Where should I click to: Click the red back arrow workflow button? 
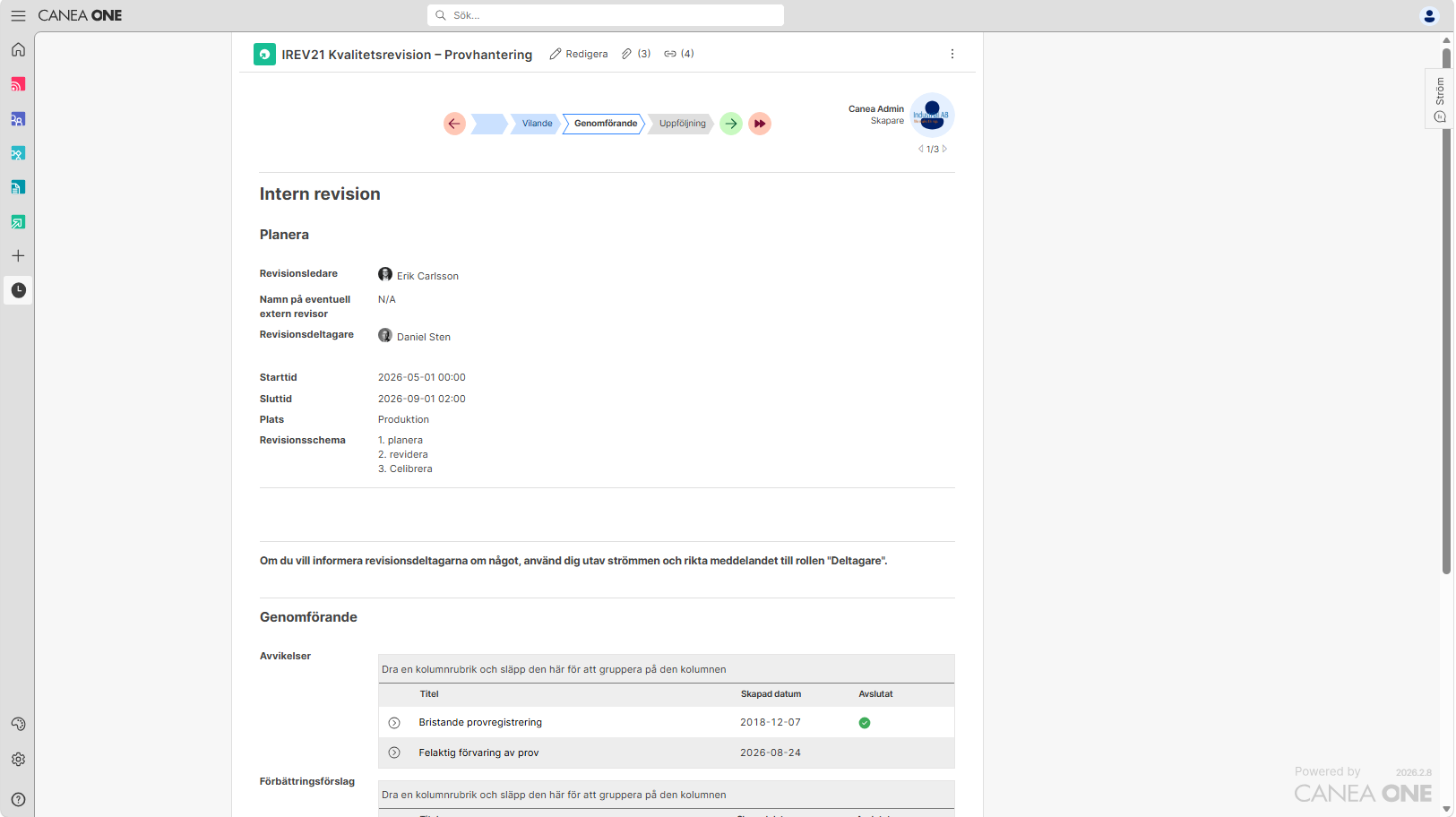point(454,124)
